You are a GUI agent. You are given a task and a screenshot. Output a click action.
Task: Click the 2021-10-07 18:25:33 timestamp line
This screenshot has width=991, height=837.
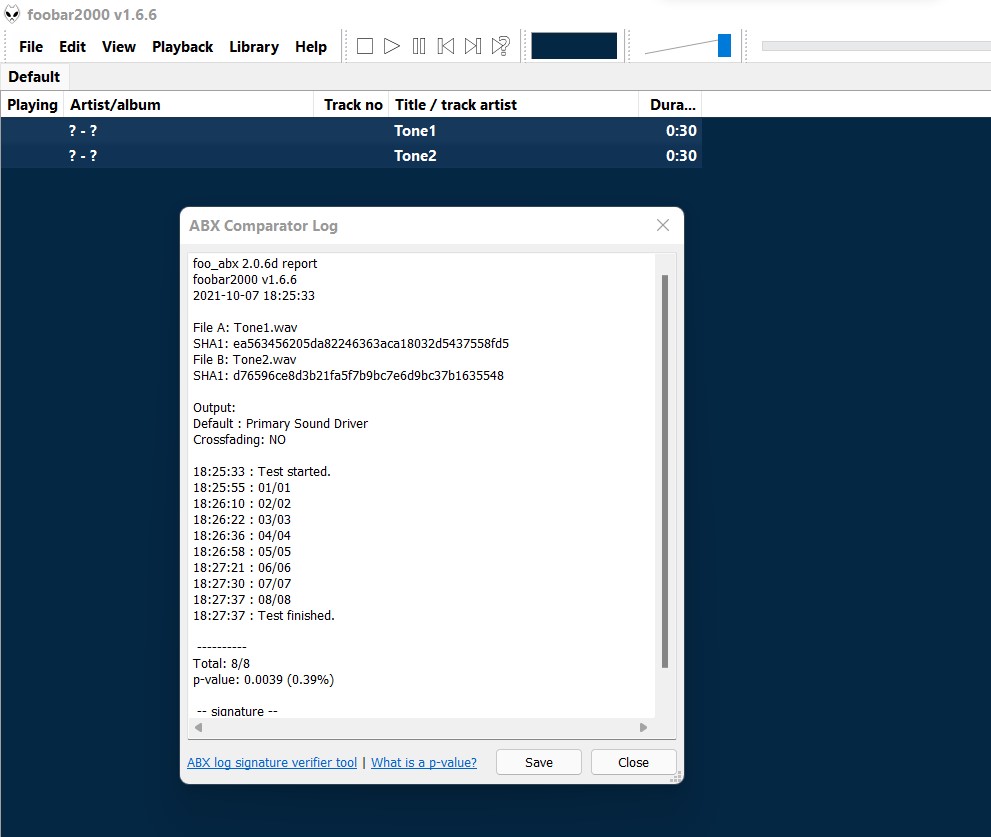pos(253,295)
